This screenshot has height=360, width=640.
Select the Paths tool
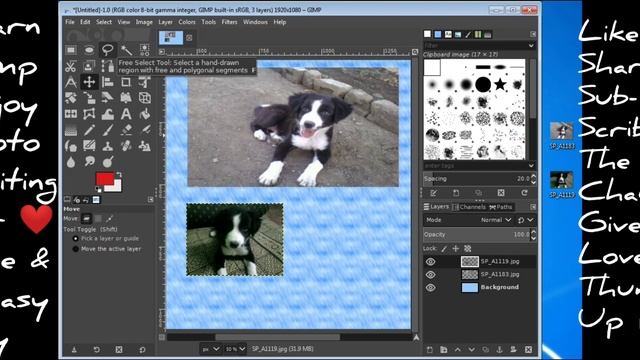point(107,66)
